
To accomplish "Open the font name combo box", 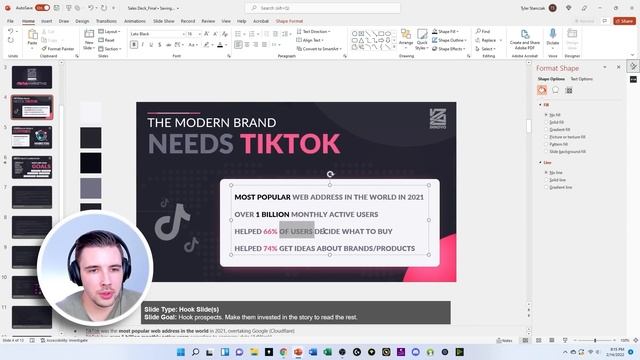I will [157, 34].
